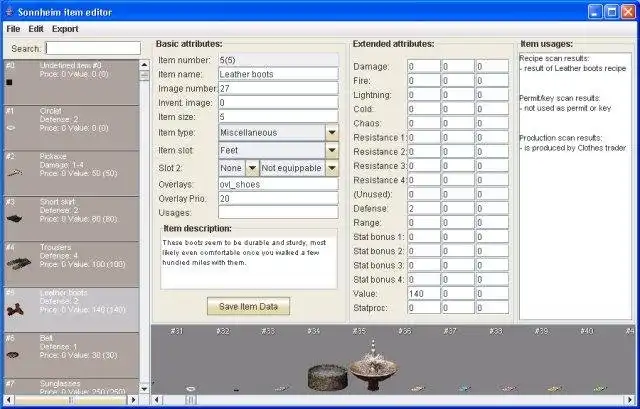The image size is (640, 409).
Task: Select the Pickaxe item icon in list
Action: pyautogui.click(x=15, y=173)
